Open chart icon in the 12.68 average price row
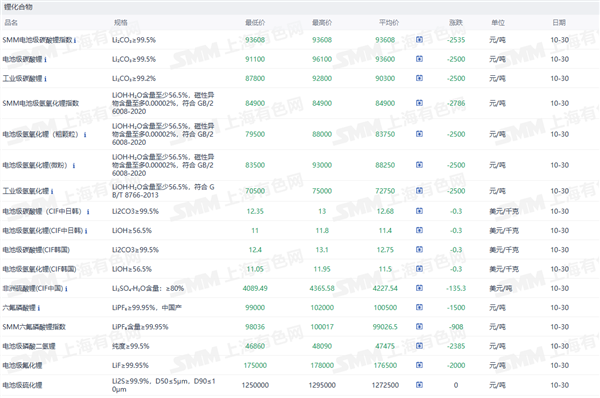The image size is (600, 398). (x=419, y=211)
